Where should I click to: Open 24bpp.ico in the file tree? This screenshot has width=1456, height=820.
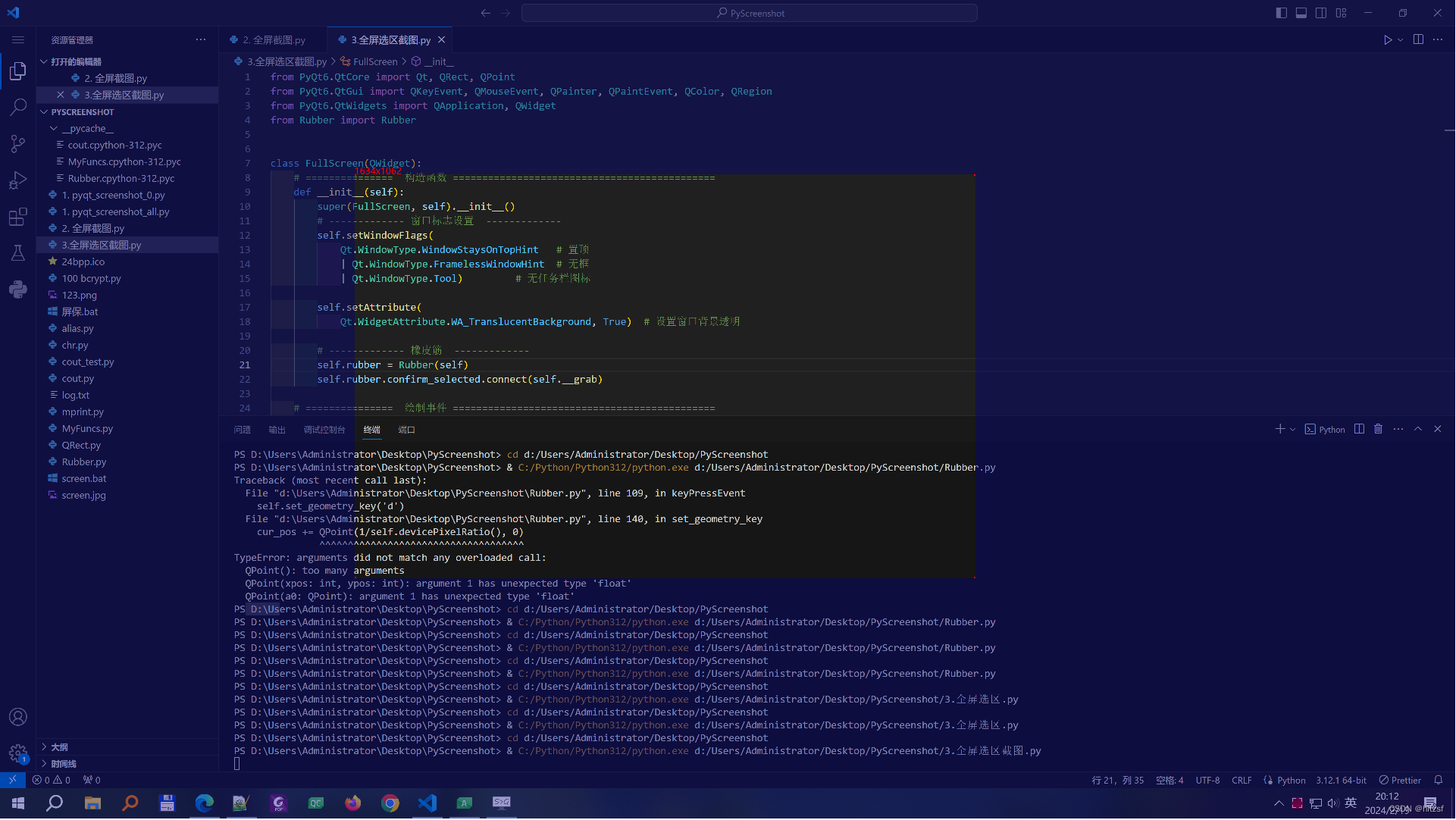point(83,262)
